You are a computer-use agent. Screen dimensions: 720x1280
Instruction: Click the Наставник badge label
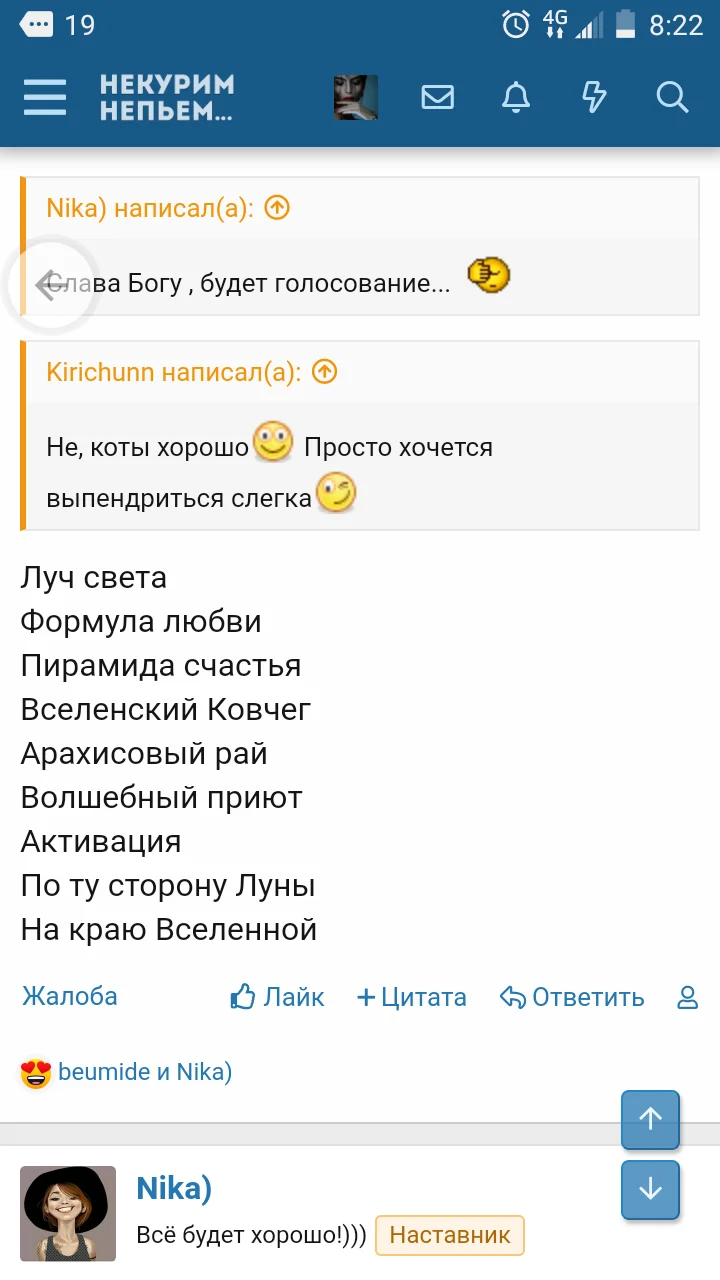[450, 1236]
